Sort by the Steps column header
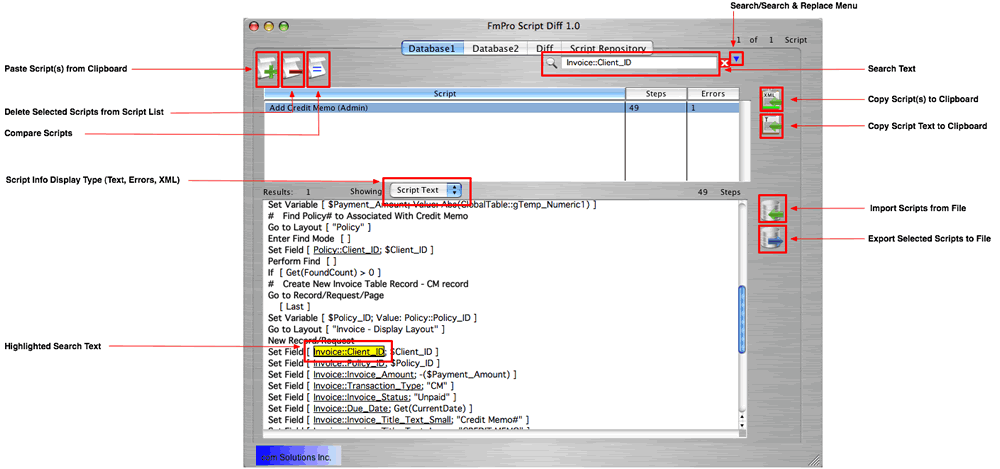Image resolution: width=1000 pixels, height=469 pixels. 656,94
